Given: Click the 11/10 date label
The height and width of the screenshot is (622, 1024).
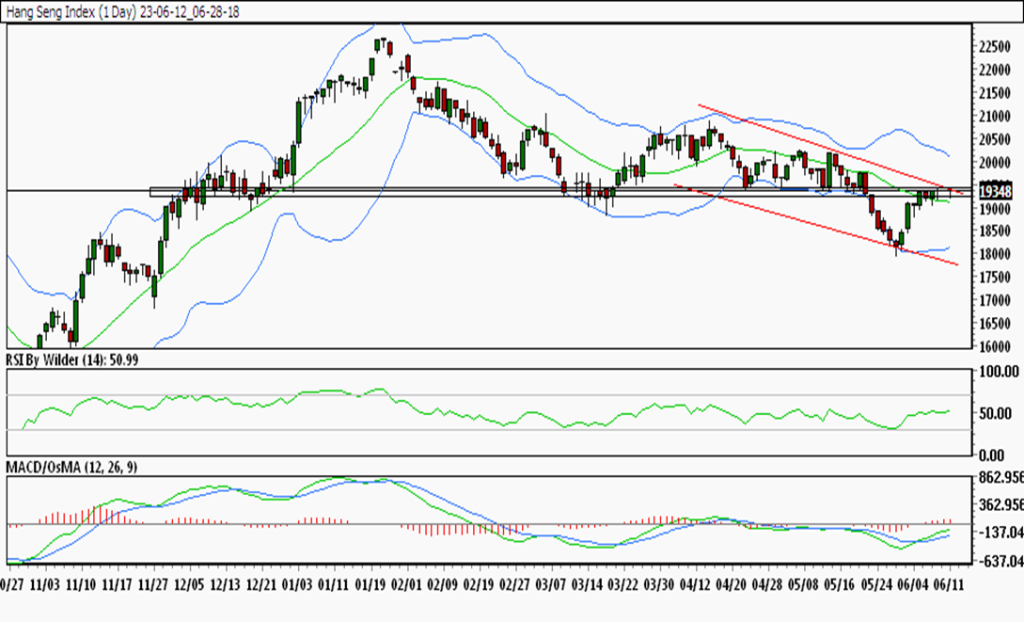Looking at the screenshot, I should (x=82, y=583).
